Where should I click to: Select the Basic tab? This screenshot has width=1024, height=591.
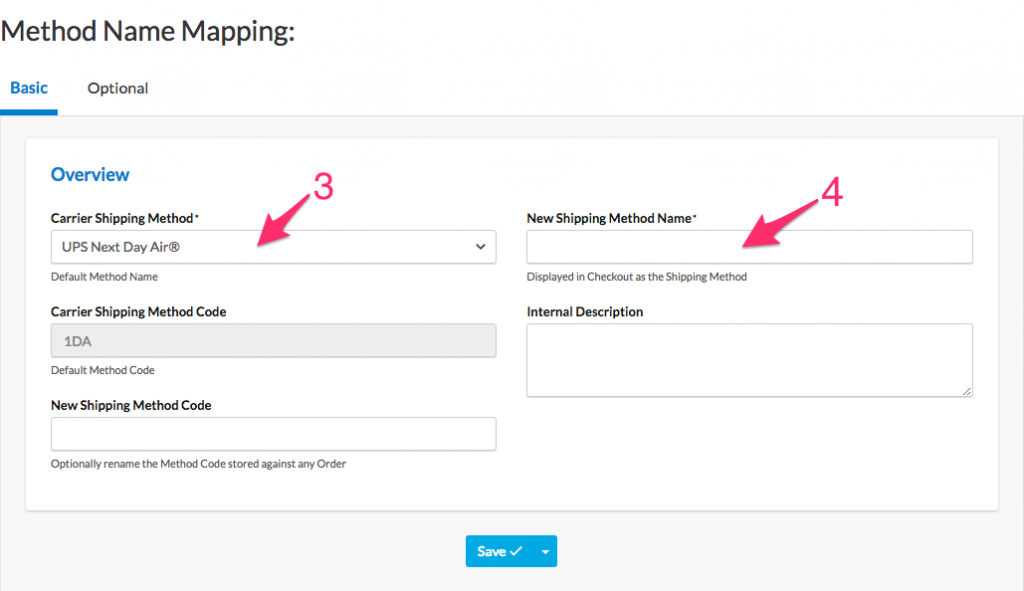29,88
